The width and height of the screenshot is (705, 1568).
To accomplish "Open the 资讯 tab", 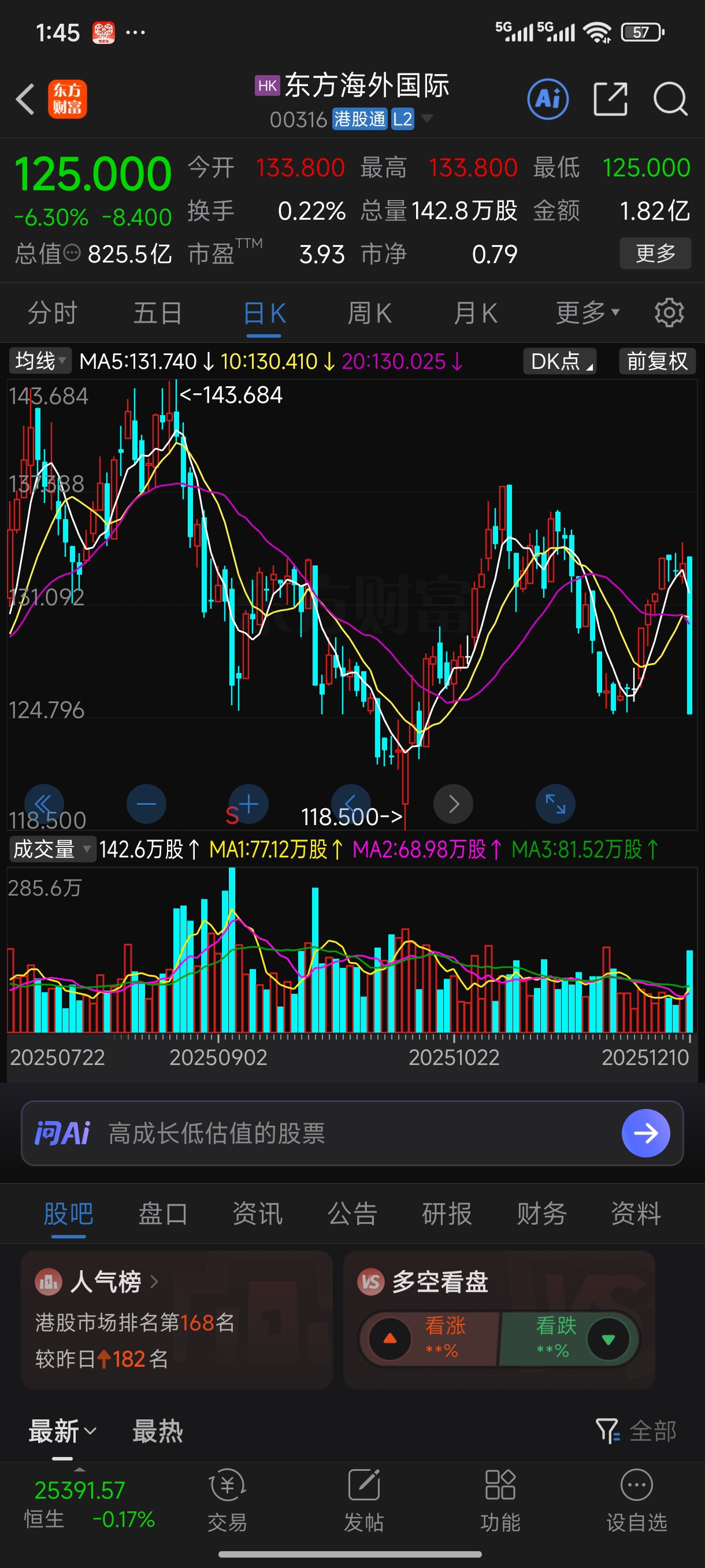I will [x=258, y=1214].
